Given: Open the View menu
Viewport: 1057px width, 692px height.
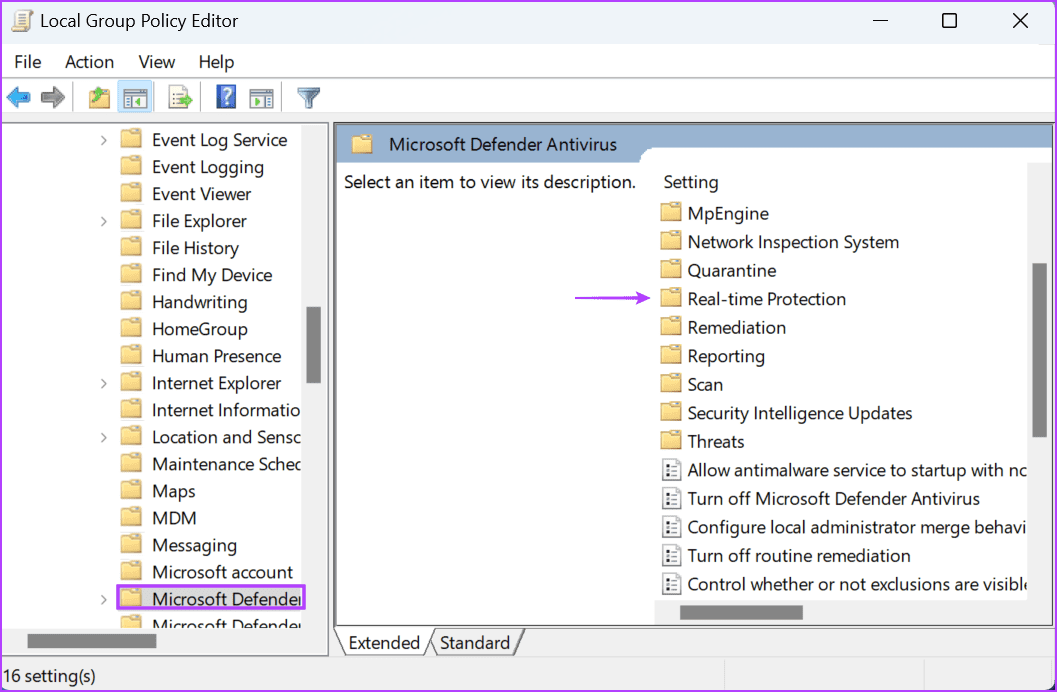Looking at the screenshot, I should [x=156, y=62].
